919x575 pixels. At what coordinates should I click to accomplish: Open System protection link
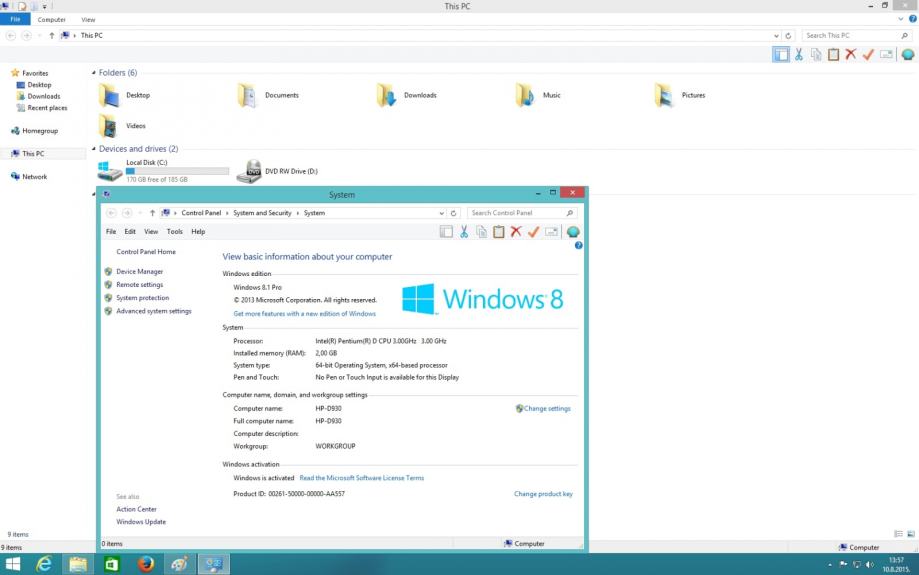point(142,298)
